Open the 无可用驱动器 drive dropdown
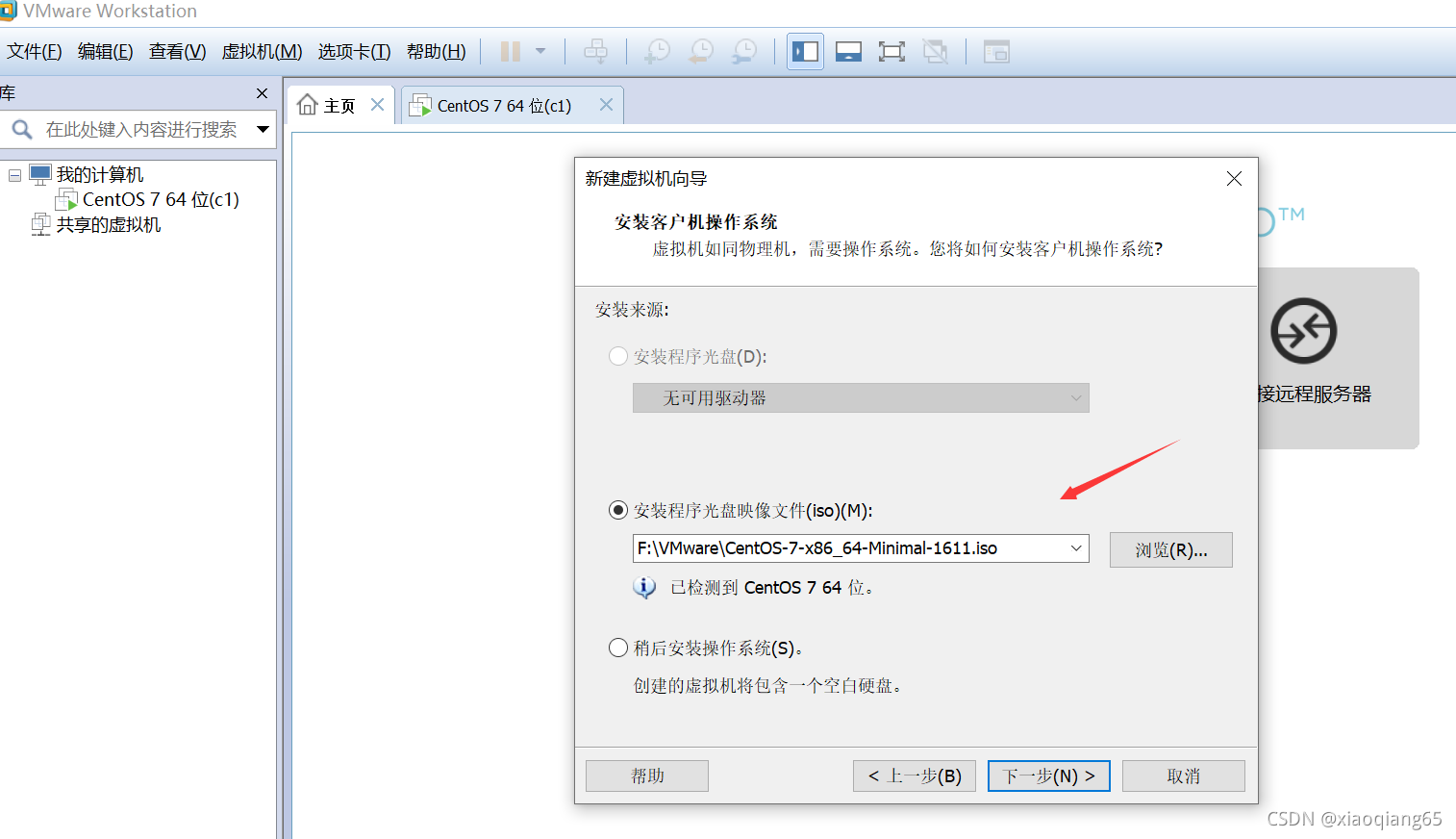 pyautogui.click(x=861, y=397)
